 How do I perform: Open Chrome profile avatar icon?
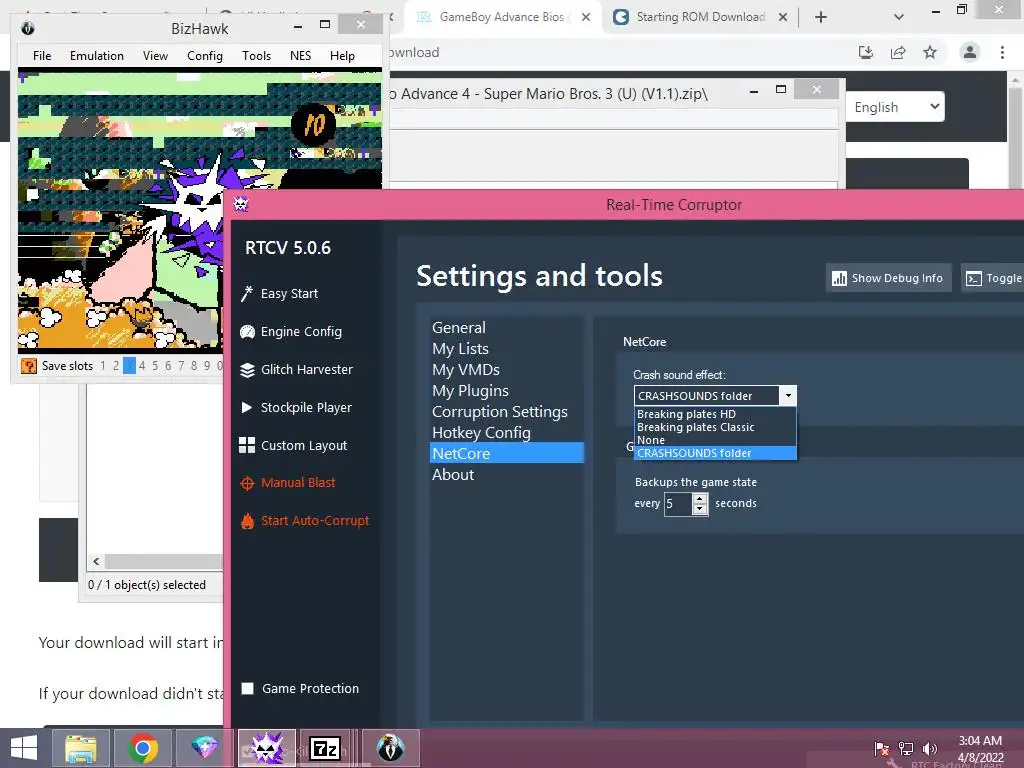click(970, 52)
